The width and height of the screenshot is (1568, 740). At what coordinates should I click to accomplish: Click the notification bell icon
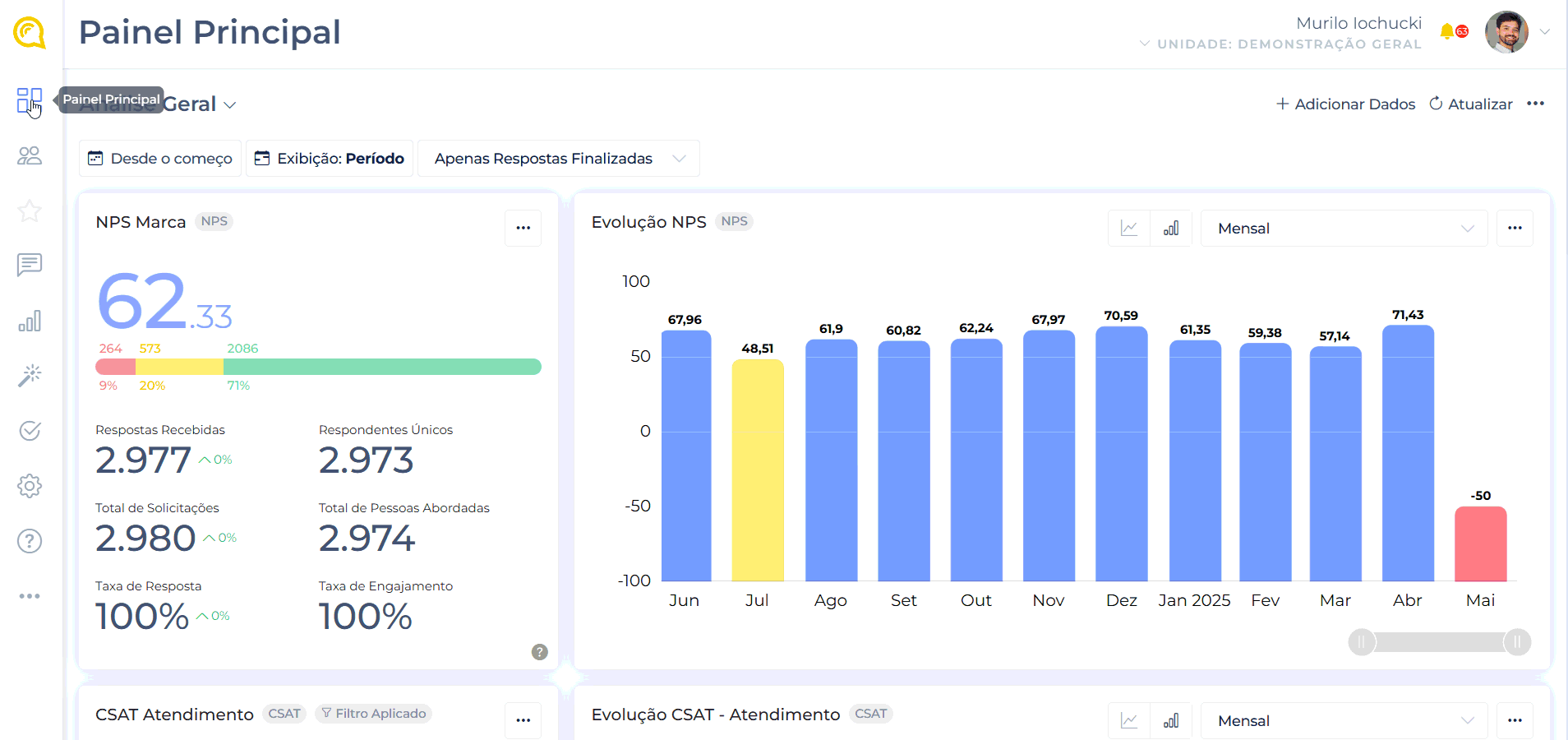pos(1447,32)
